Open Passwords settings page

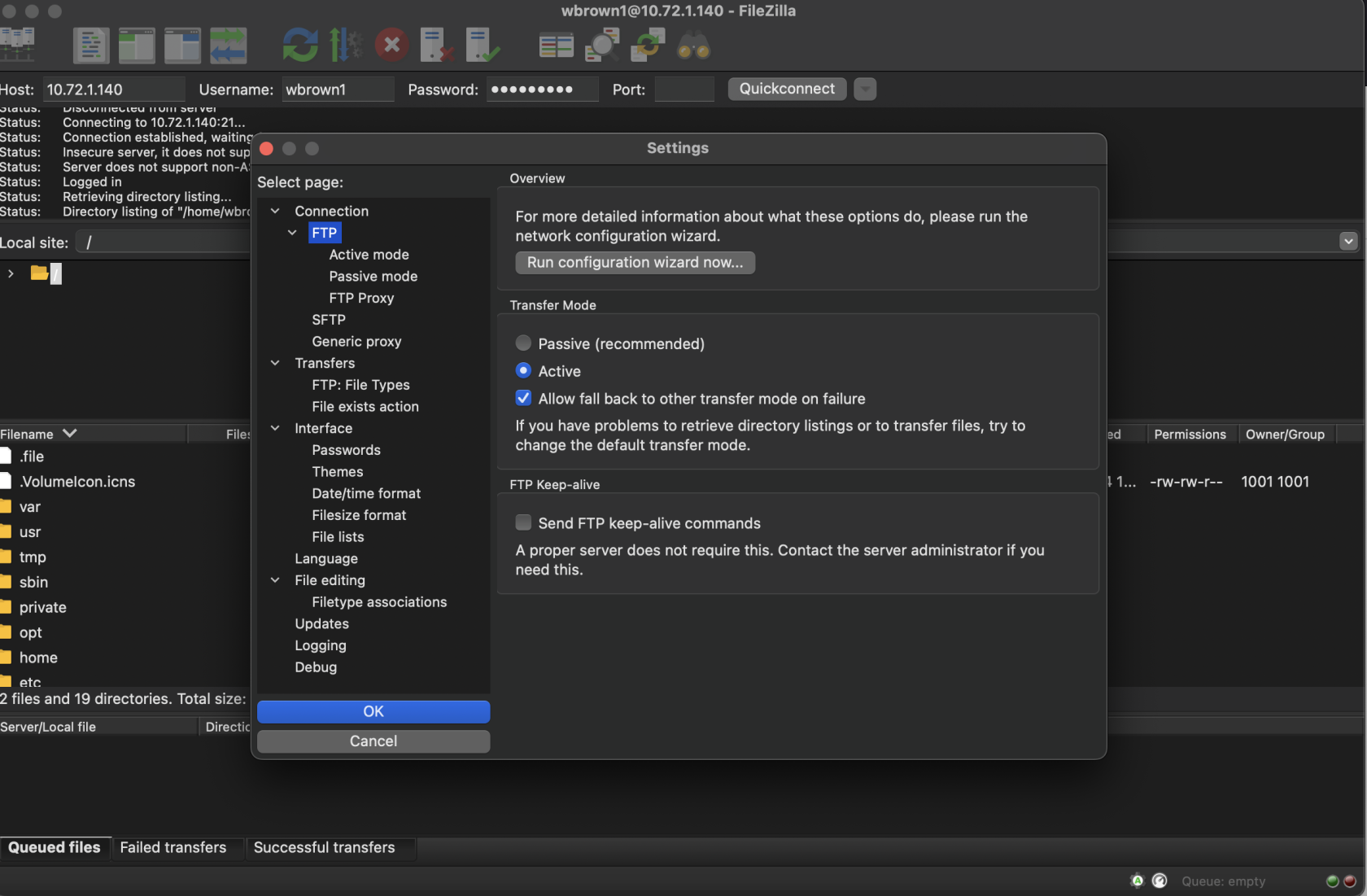pyautogui.click(x=346, y=450)
